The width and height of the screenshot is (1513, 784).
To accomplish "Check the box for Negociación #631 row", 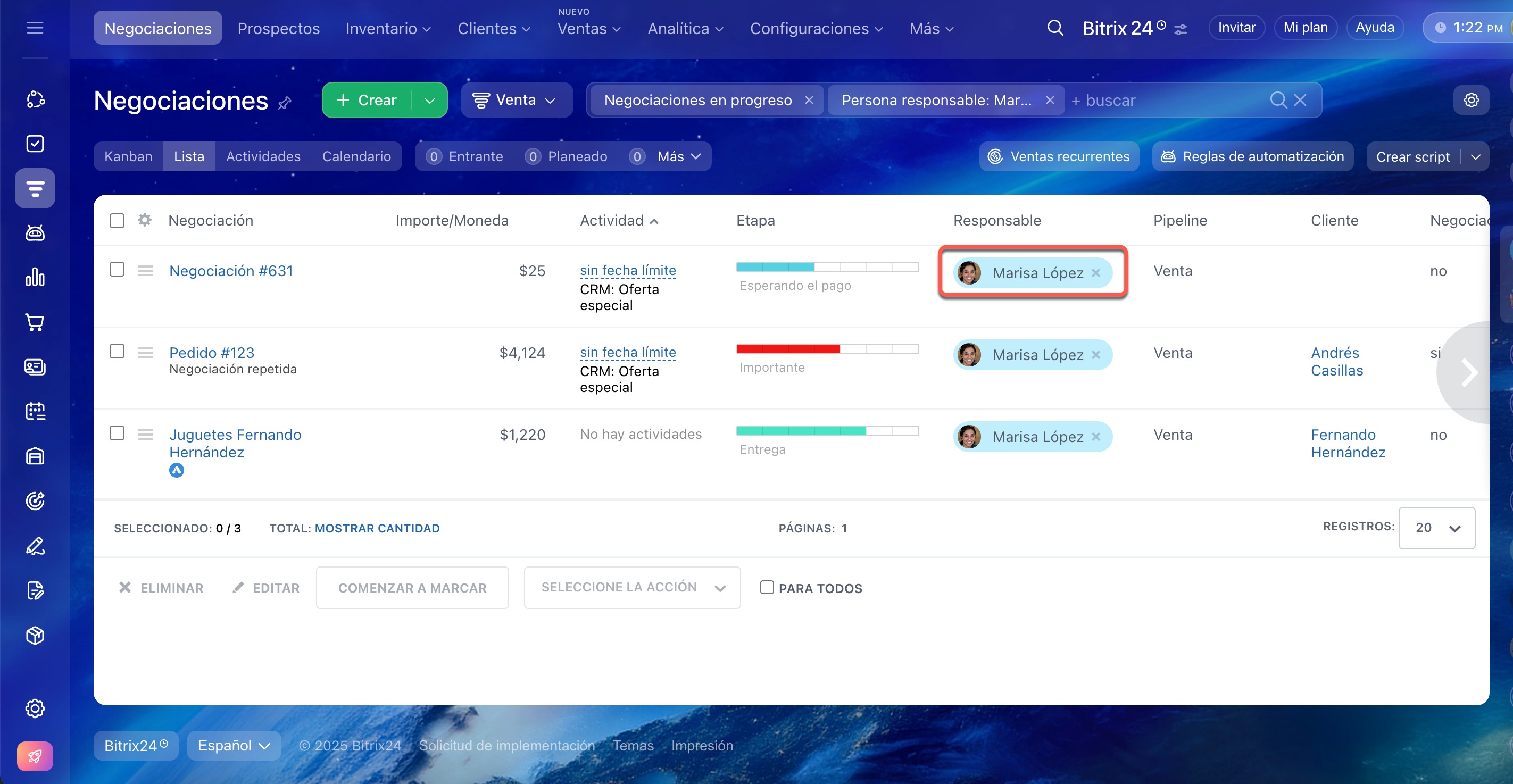I will coord(117,270).
